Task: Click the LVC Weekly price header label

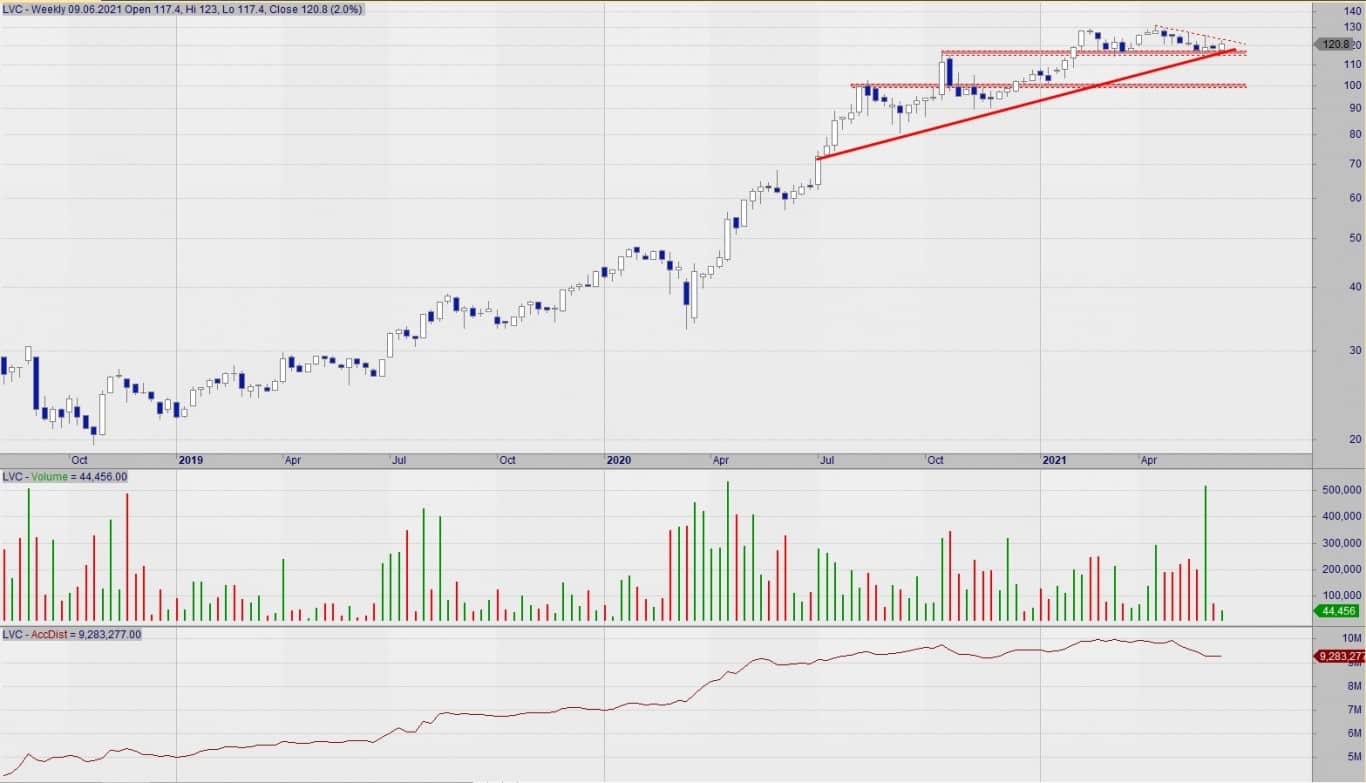Action: click(183, 9)
